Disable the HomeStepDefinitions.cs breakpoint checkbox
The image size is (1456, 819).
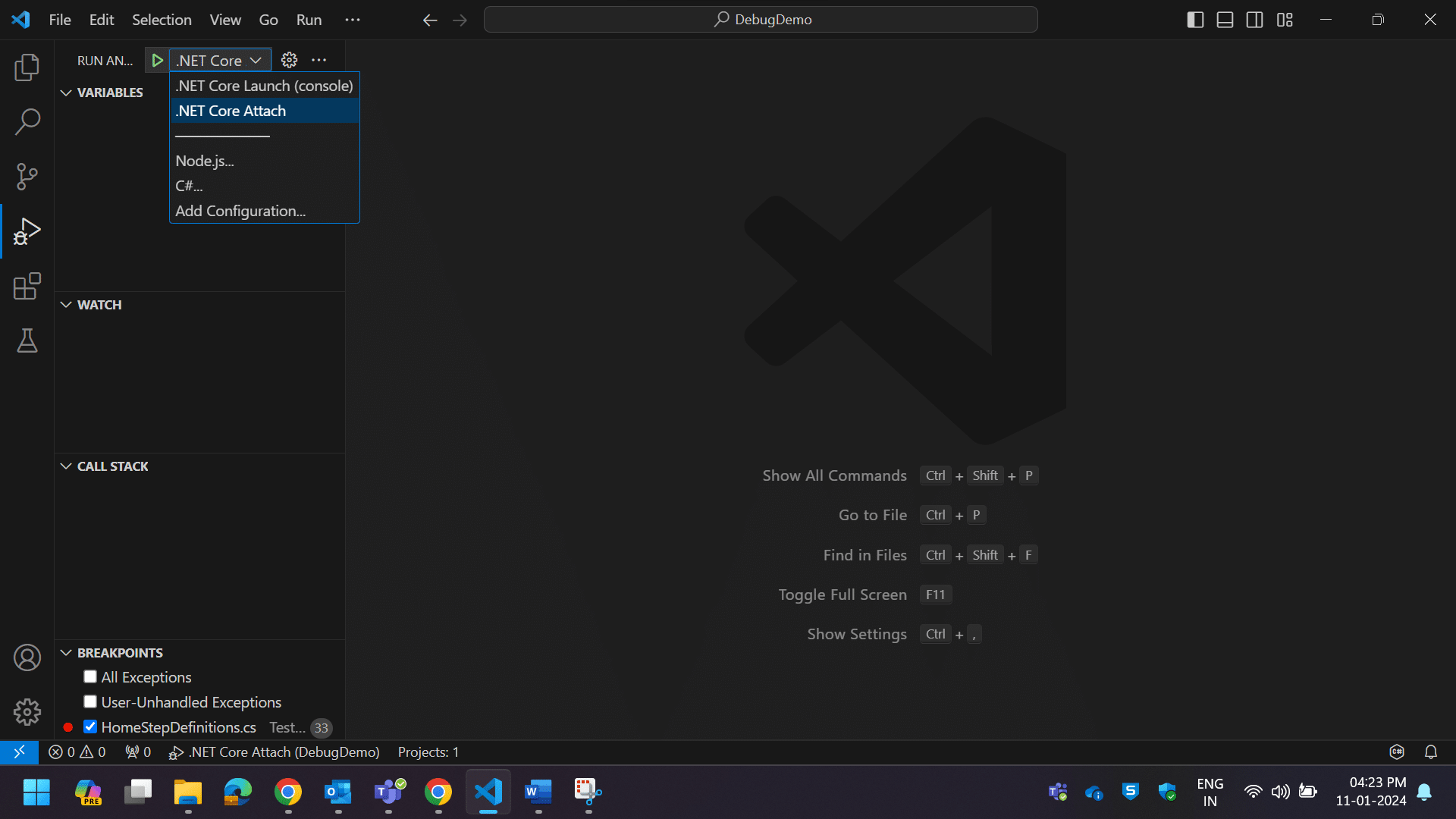[90, 726]
